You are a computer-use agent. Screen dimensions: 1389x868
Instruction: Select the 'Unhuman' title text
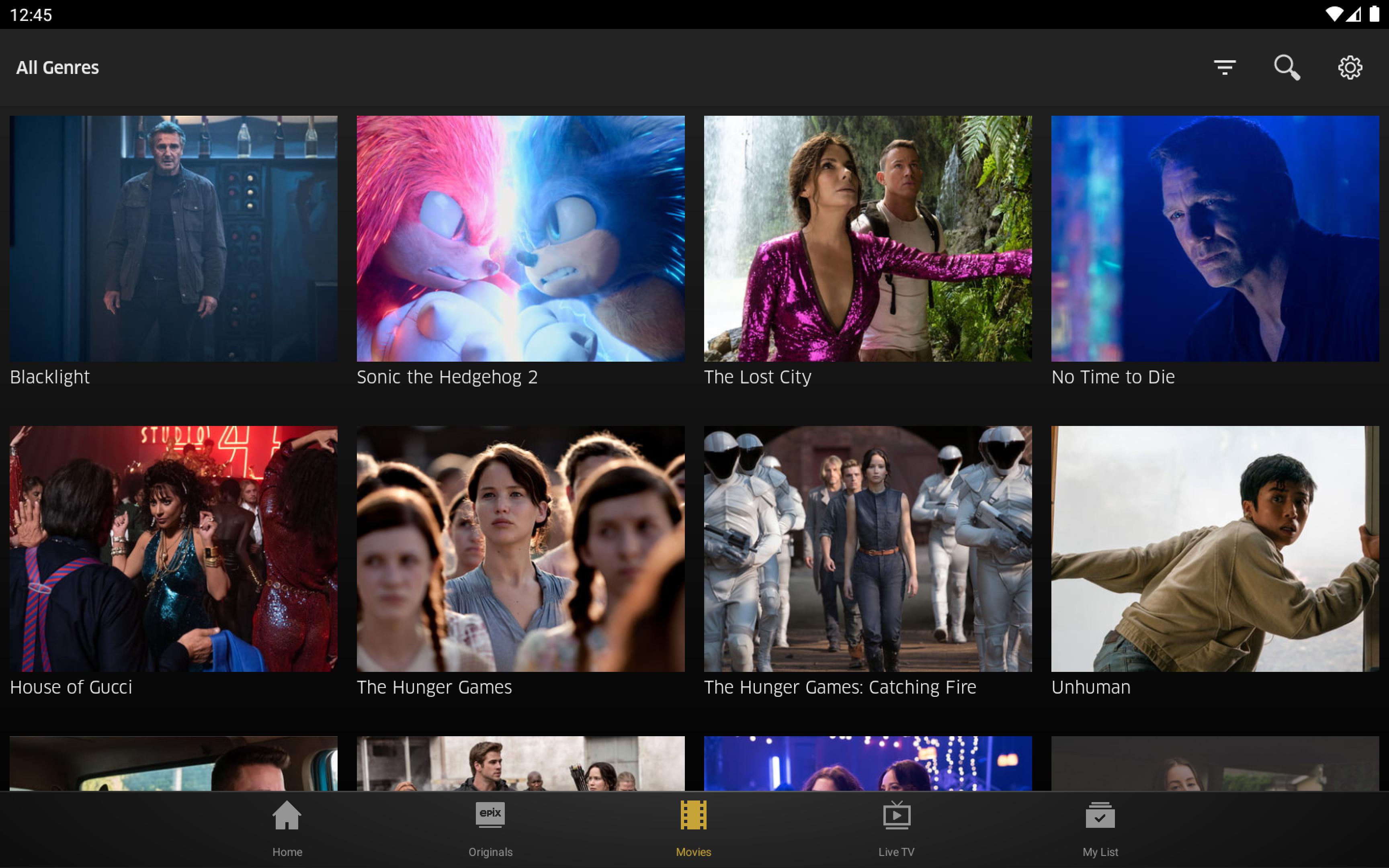click(1091, 687)
